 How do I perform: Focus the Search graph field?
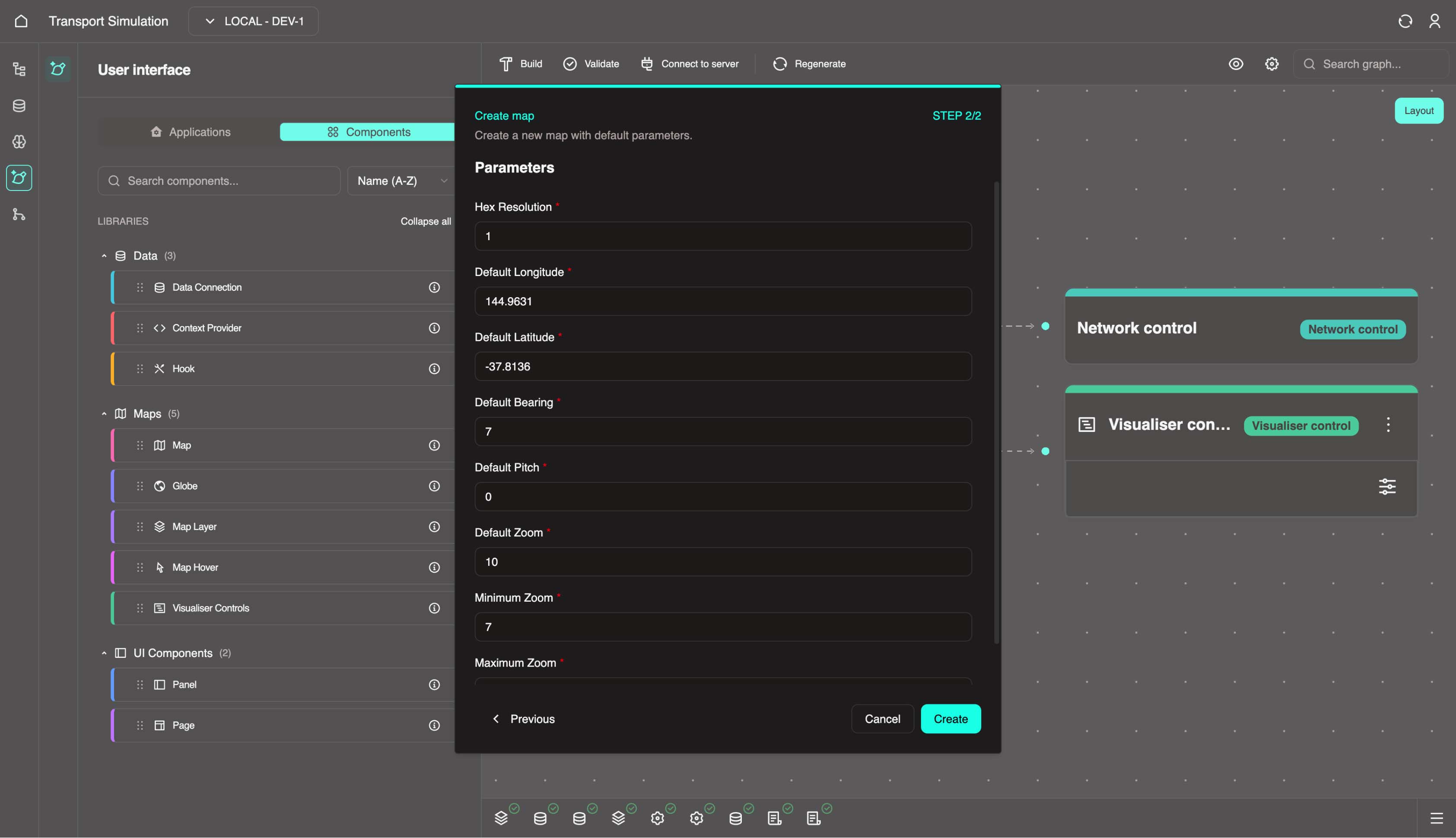(1371, 64)
